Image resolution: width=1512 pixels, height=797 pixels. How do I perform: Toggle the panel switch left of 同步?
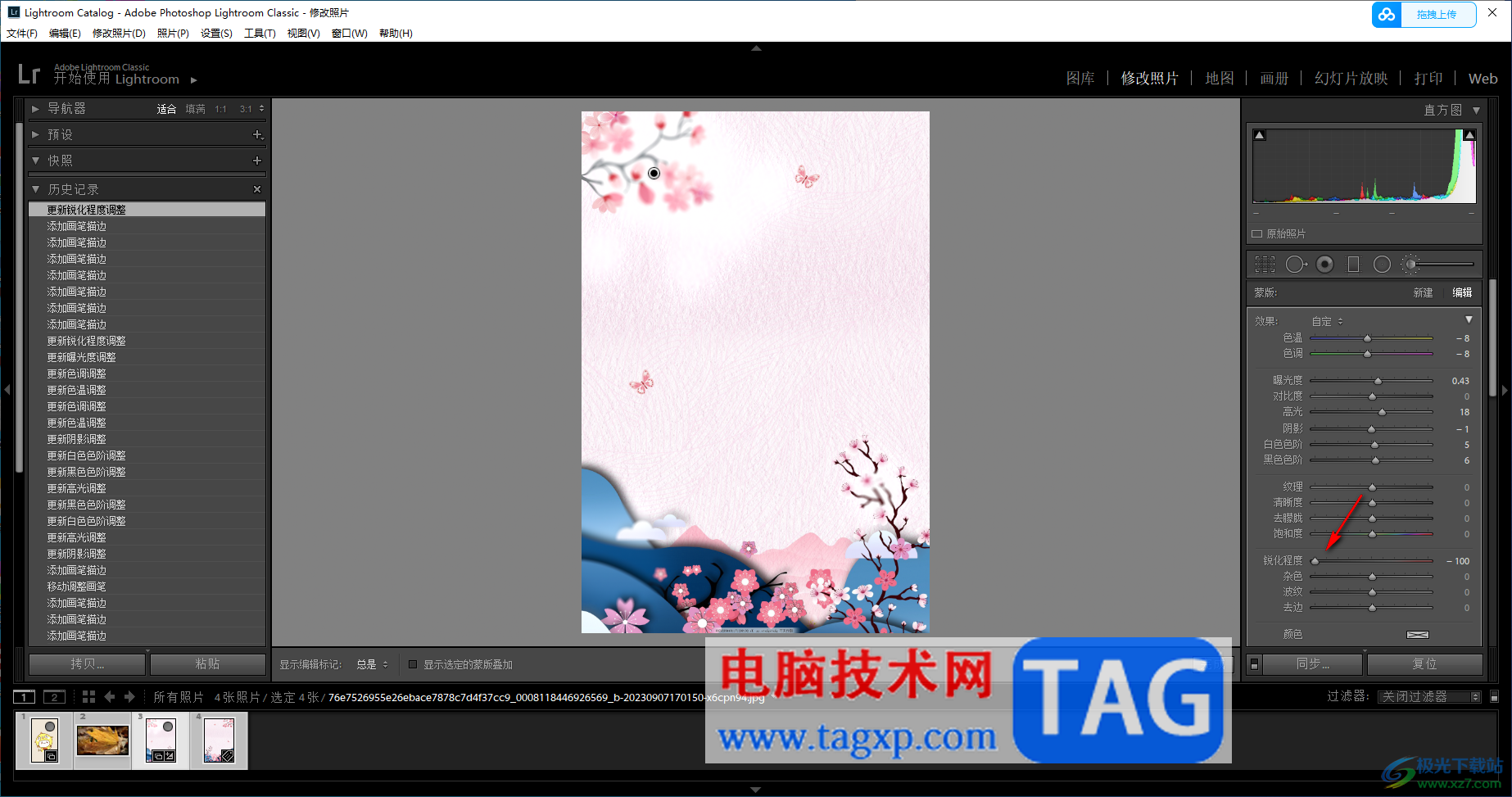pos(1254,664)
